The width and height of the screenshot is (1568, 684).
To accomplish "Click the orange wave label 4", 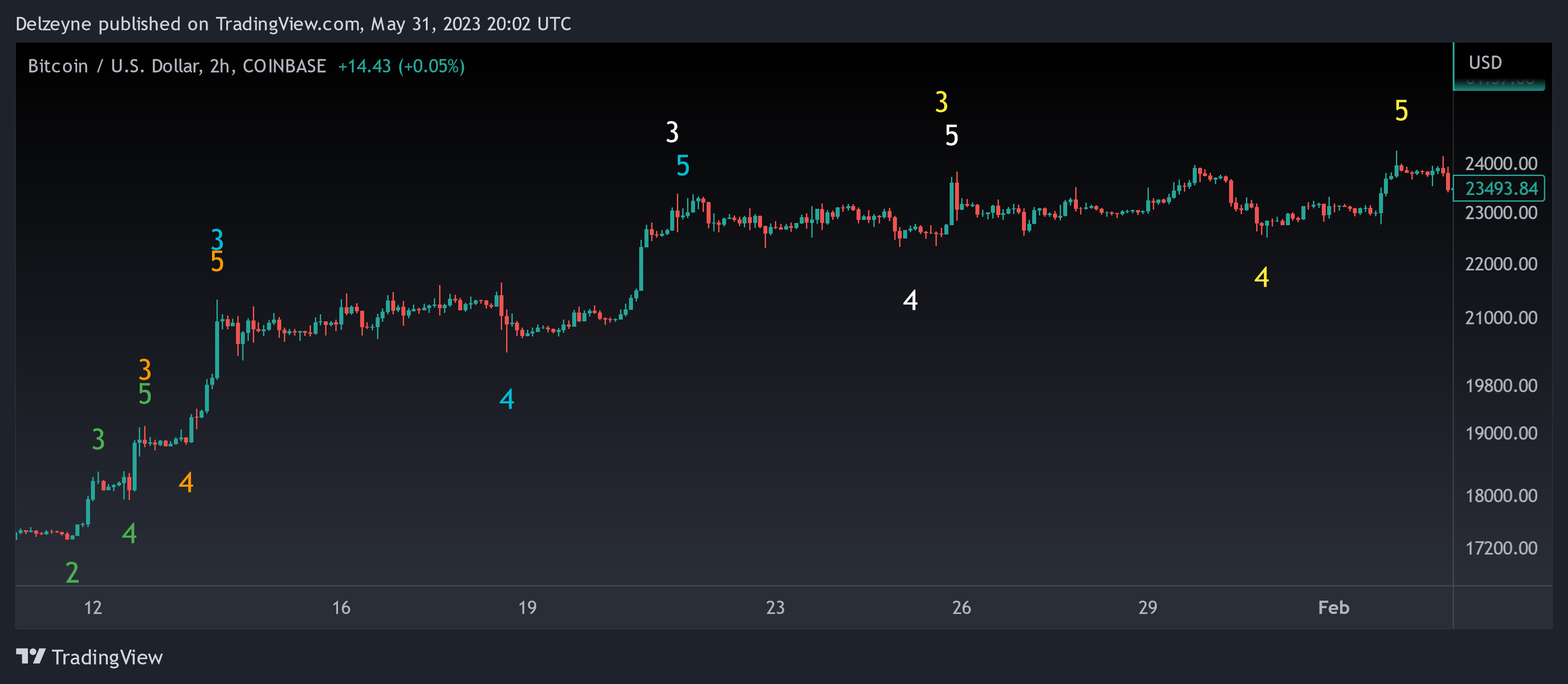I will tap(186, 482).
